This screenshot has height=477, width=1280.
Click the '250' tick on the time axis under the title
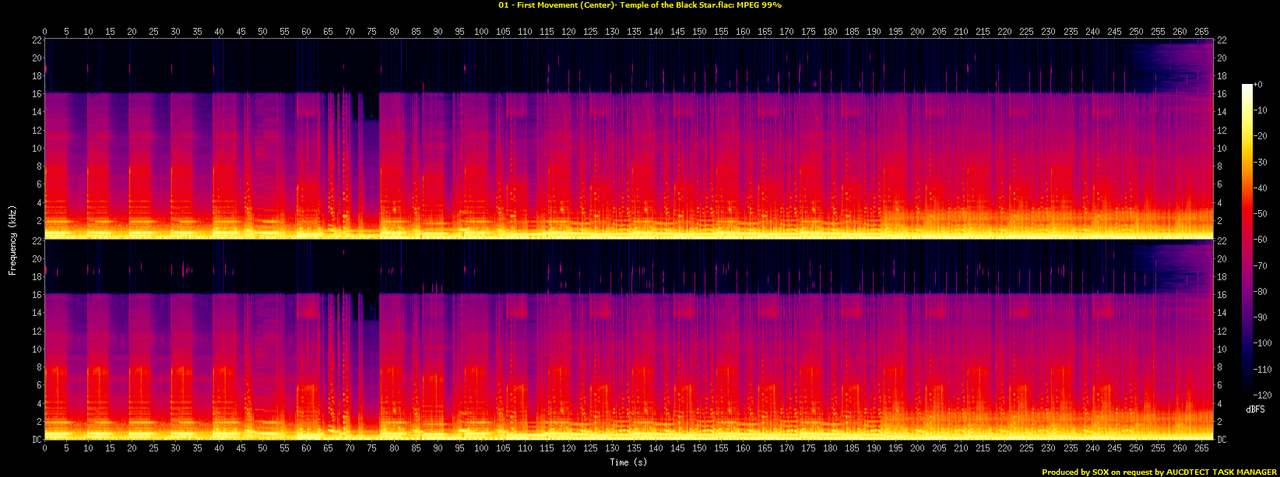coord(1134,31)
